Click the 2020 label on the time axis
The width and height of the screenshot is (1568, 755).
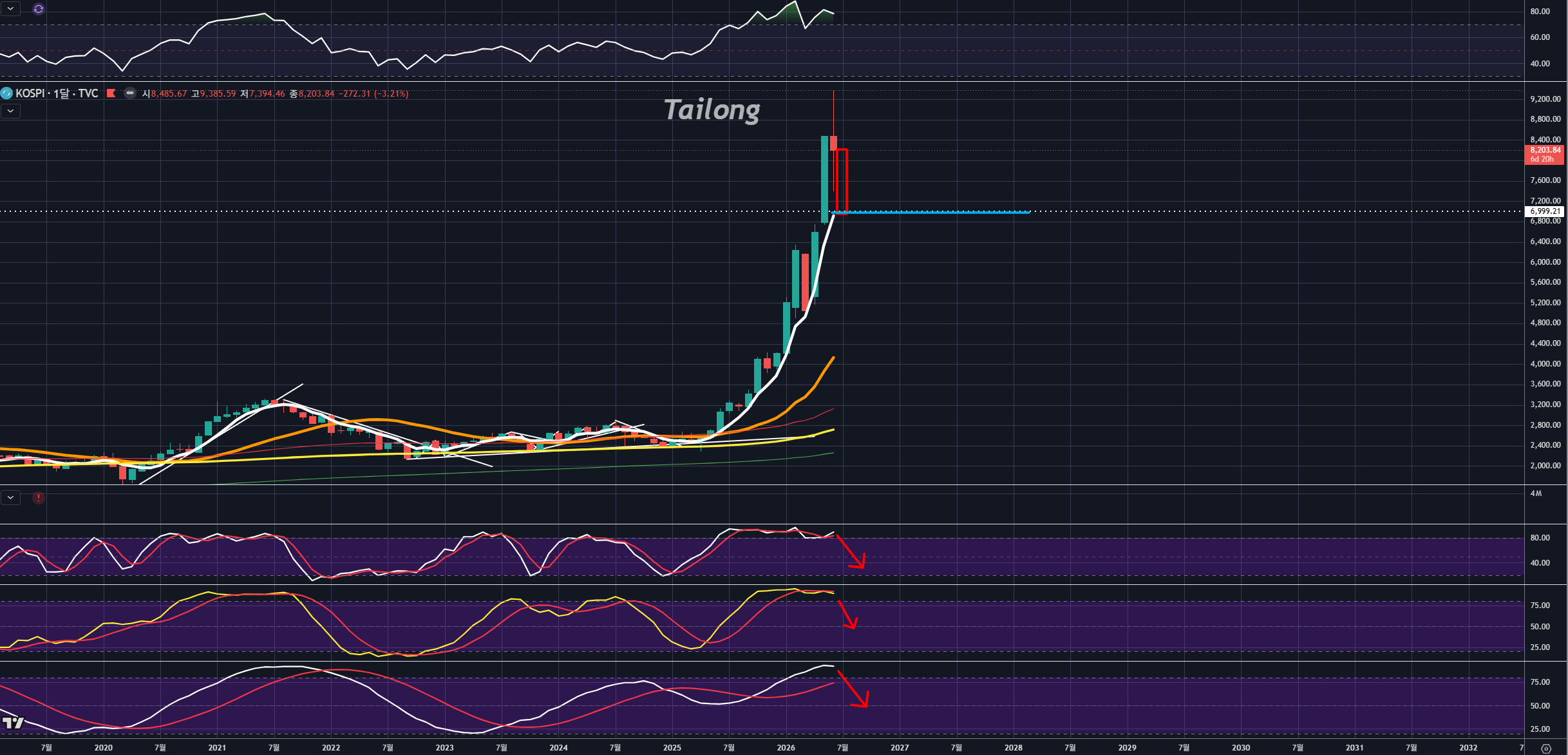point(103,748)
